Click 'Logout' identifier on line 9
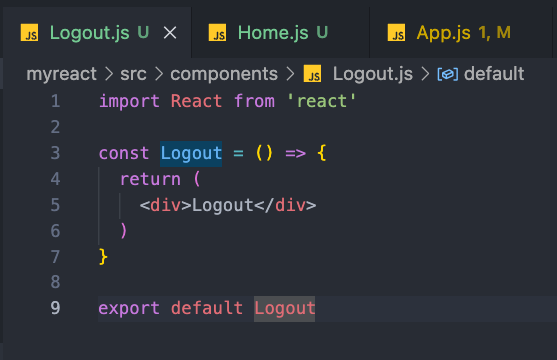 click(285, 308)
